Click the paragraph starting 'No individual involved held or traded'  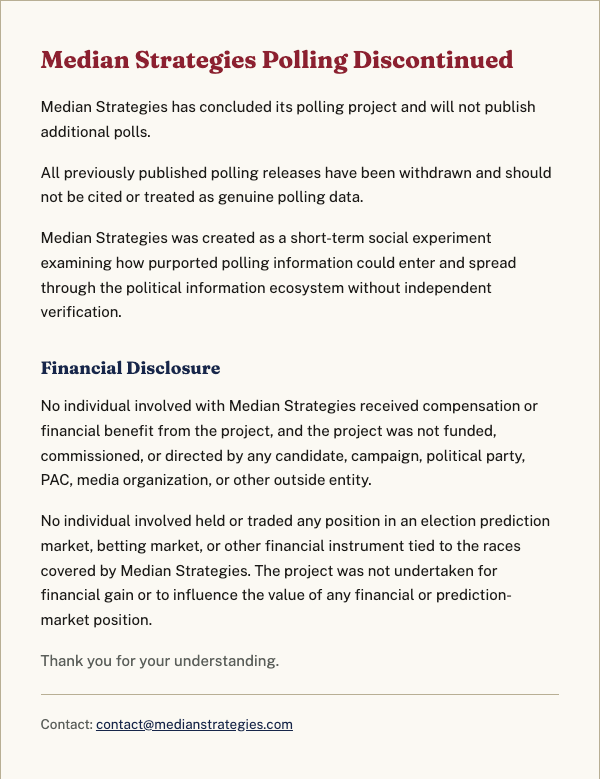(295, 570)
